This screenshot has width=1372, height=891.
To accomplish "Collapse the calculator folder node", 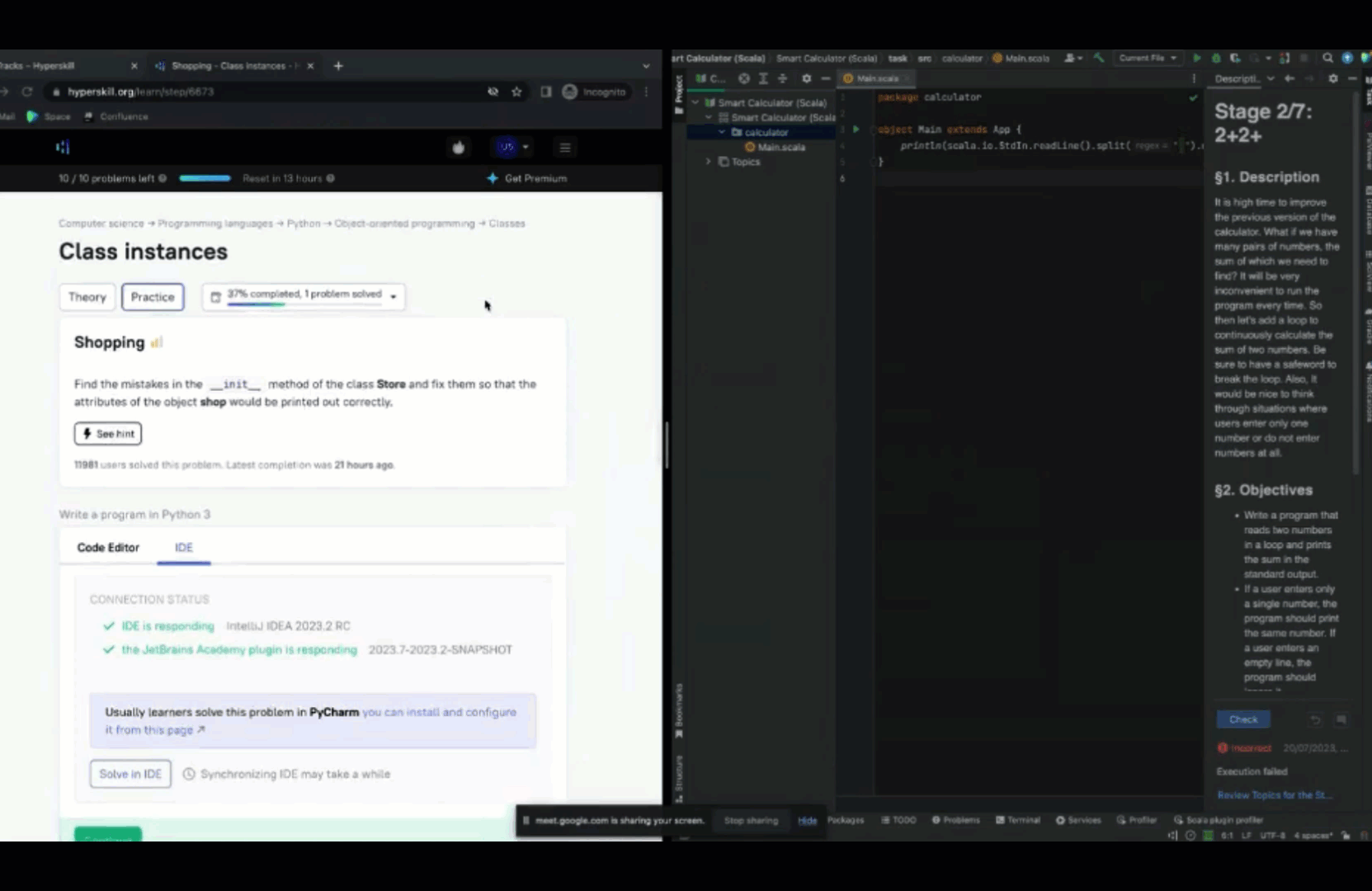I will [722, 132].
